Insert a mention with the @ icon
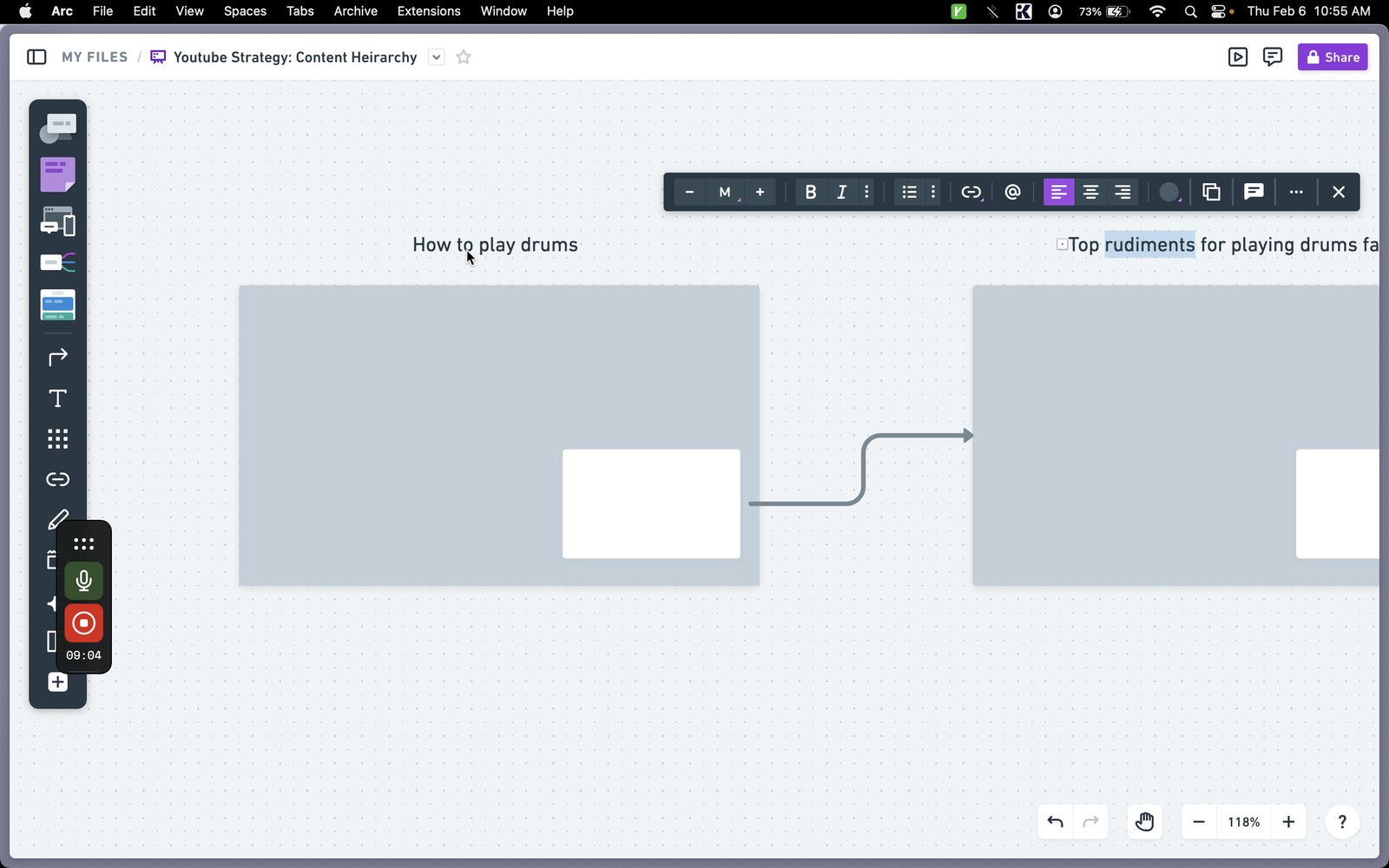The height and width of the screenshot is (868, 1389). [1012, 192]
